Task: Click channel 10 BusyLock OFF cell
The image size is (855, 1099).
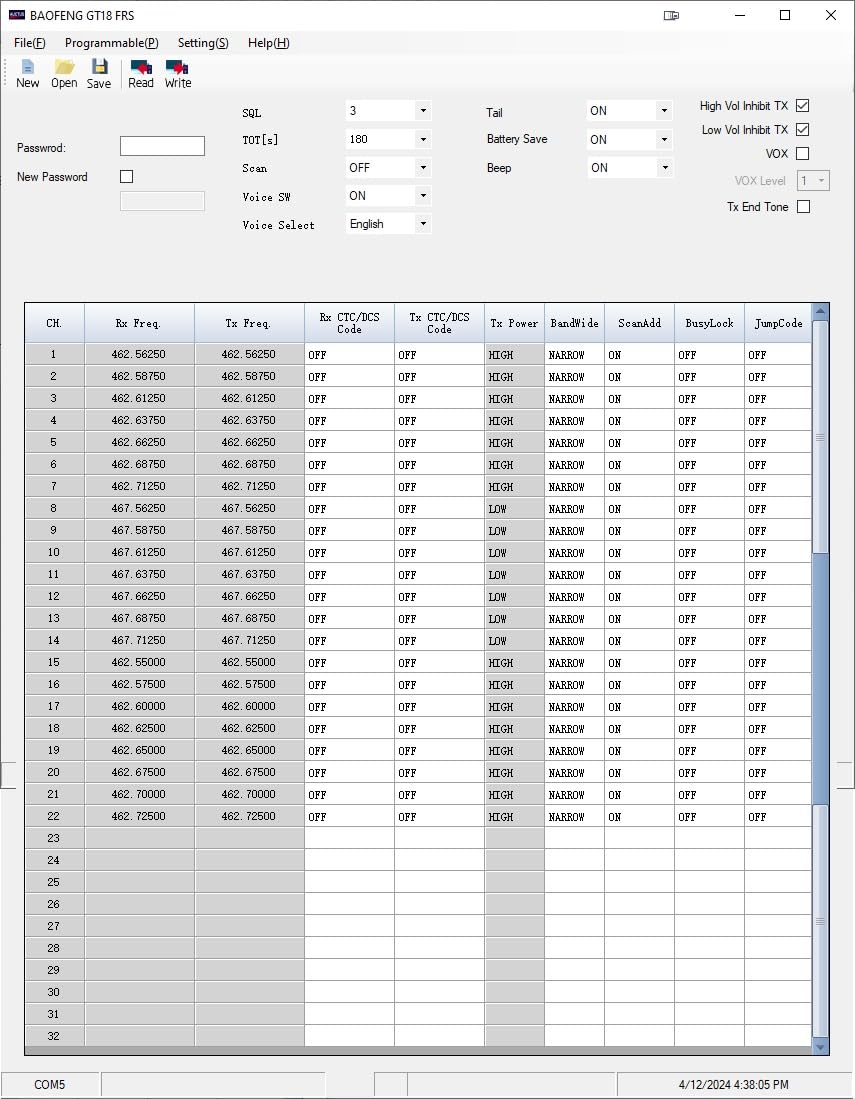Action: point(709,552)
